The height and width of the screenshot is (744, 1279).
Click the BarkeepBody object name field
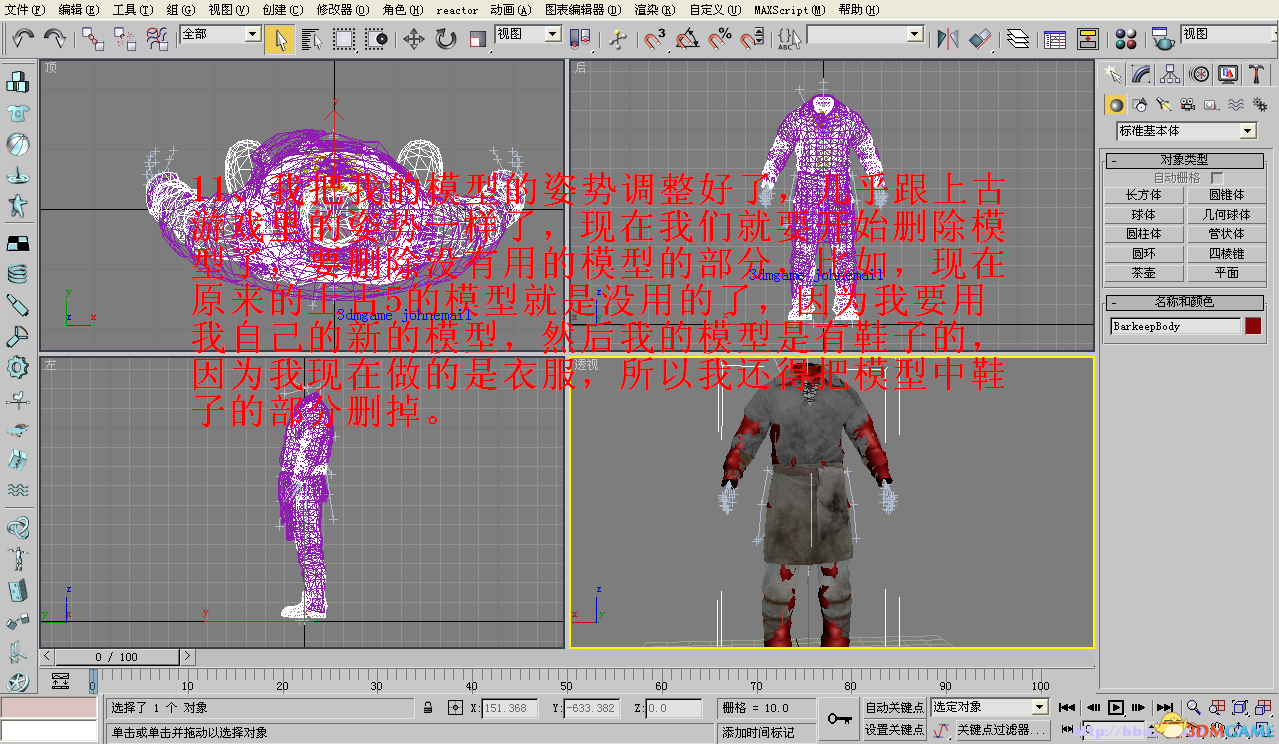point(1175,326)
